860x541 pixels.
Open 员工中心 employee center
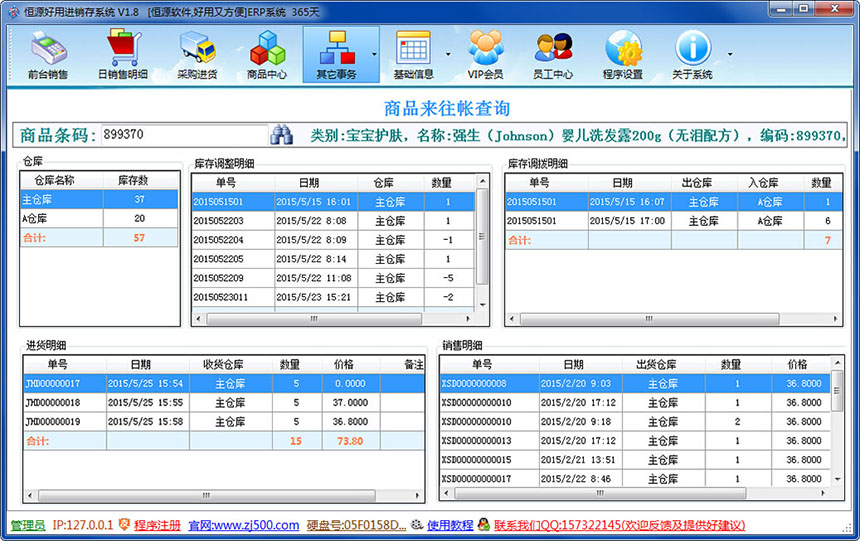[x=553, y=54]
